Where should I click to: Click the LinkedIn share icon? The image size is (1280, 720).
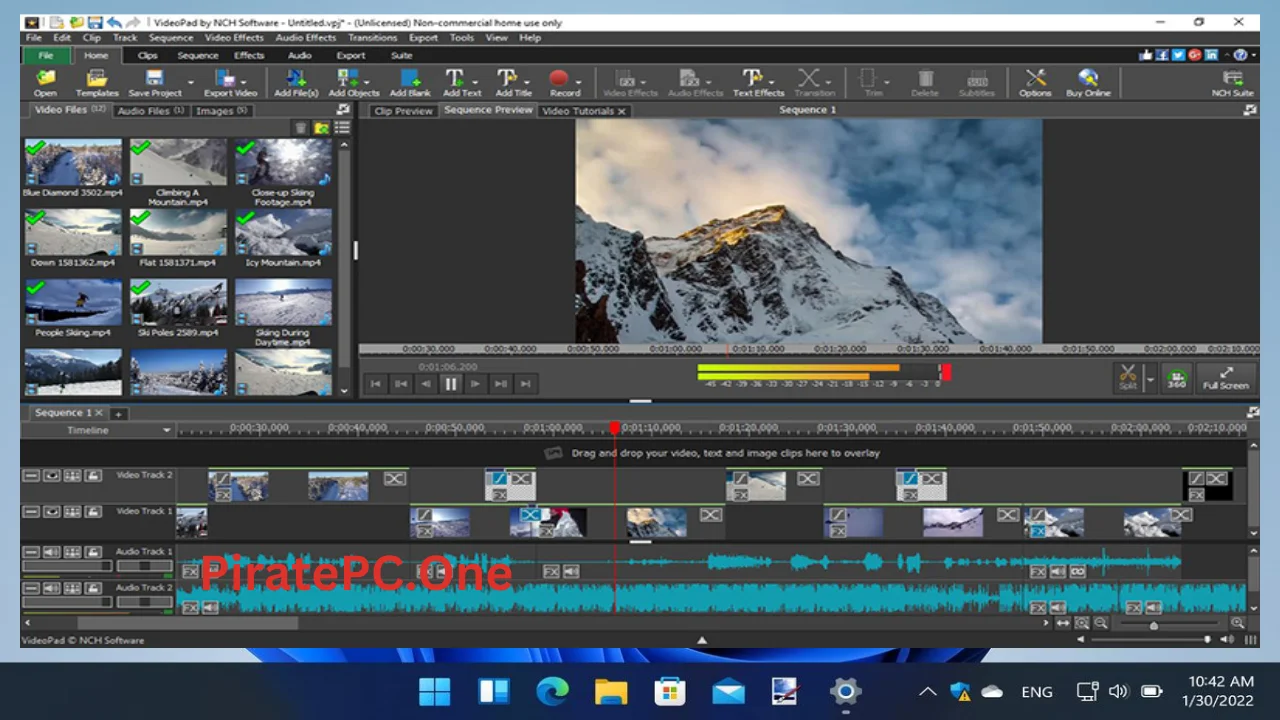1211,55
